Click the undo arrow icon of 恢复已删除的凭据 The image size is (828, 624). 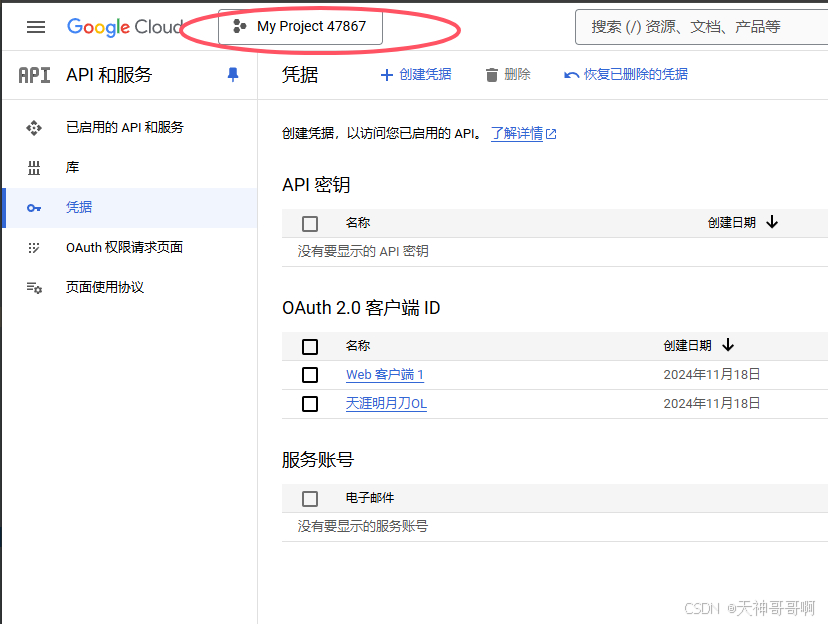point(571,75)
